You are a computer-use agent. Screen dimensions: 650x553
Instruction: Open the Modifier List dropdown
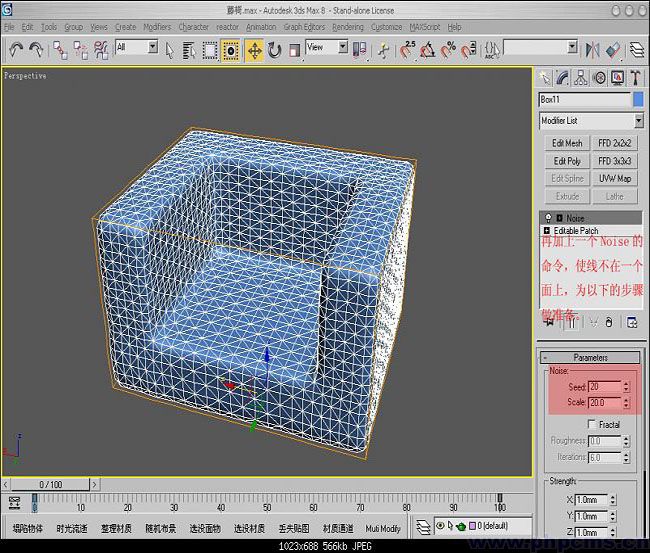639,121
